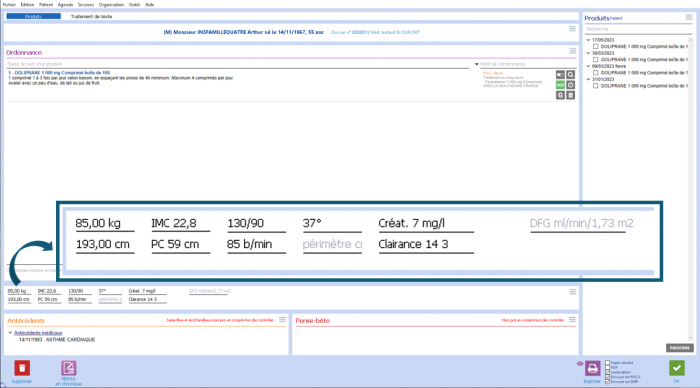
Task: Collapse the 30/03/2023 product group
Action: pyautogui.click(x=588, y=53)
